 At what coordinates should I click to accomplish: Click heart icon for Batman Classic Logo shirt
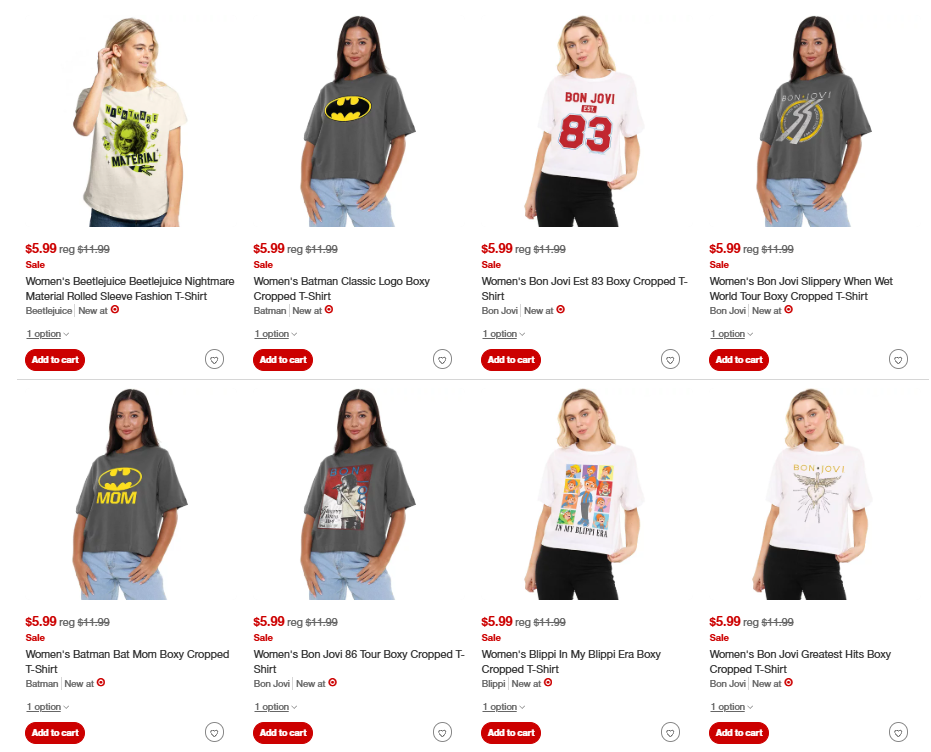pyautogui.click(x=442, y=359)
